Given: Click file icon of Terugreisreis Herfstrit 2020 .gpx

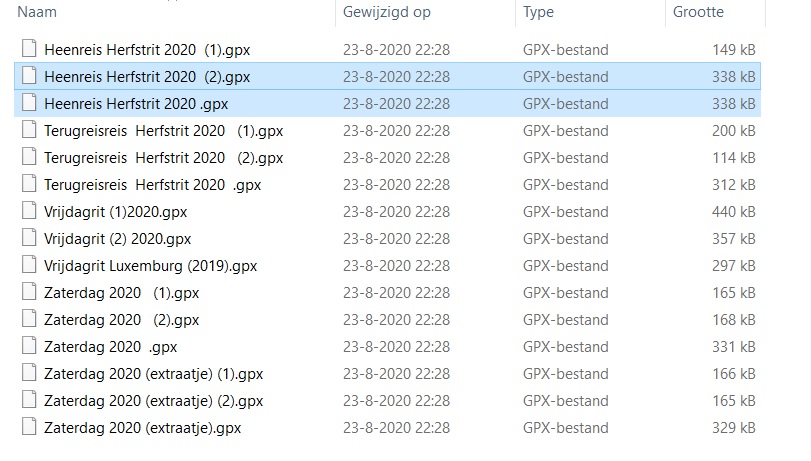Looking at the screenshot, I should [29, 183].
